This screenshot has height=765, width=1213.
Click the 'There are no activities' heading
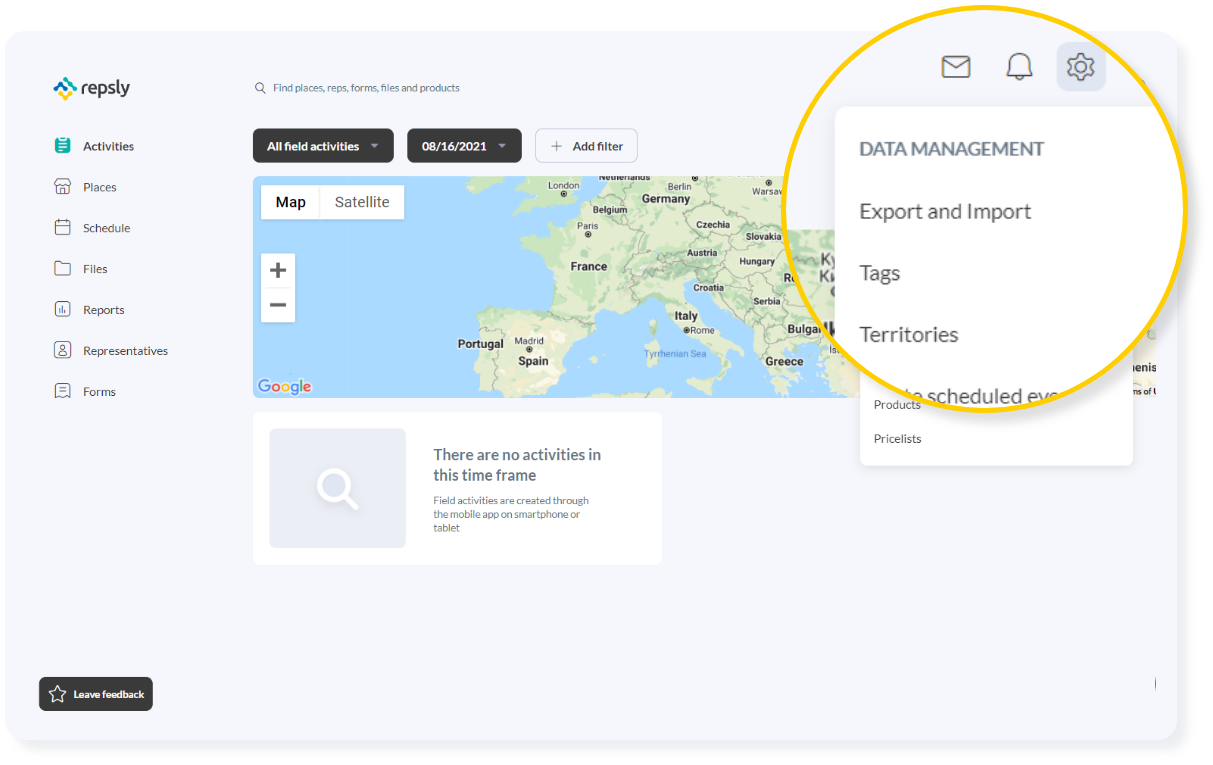point(517,465)
